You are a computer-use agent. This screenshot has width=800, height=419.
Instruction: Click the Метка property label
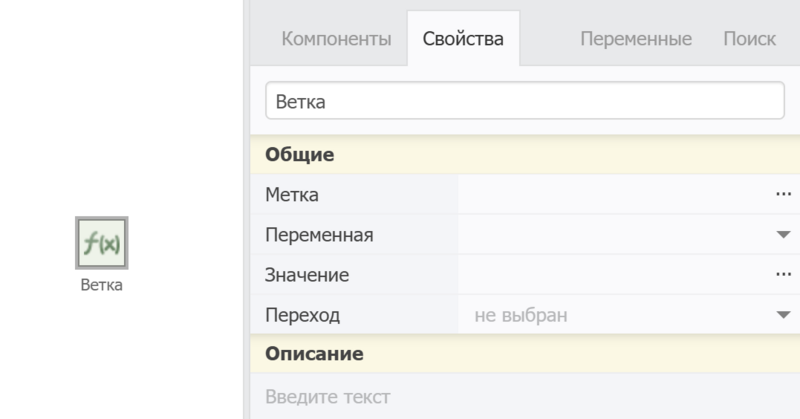coord(292,194)
